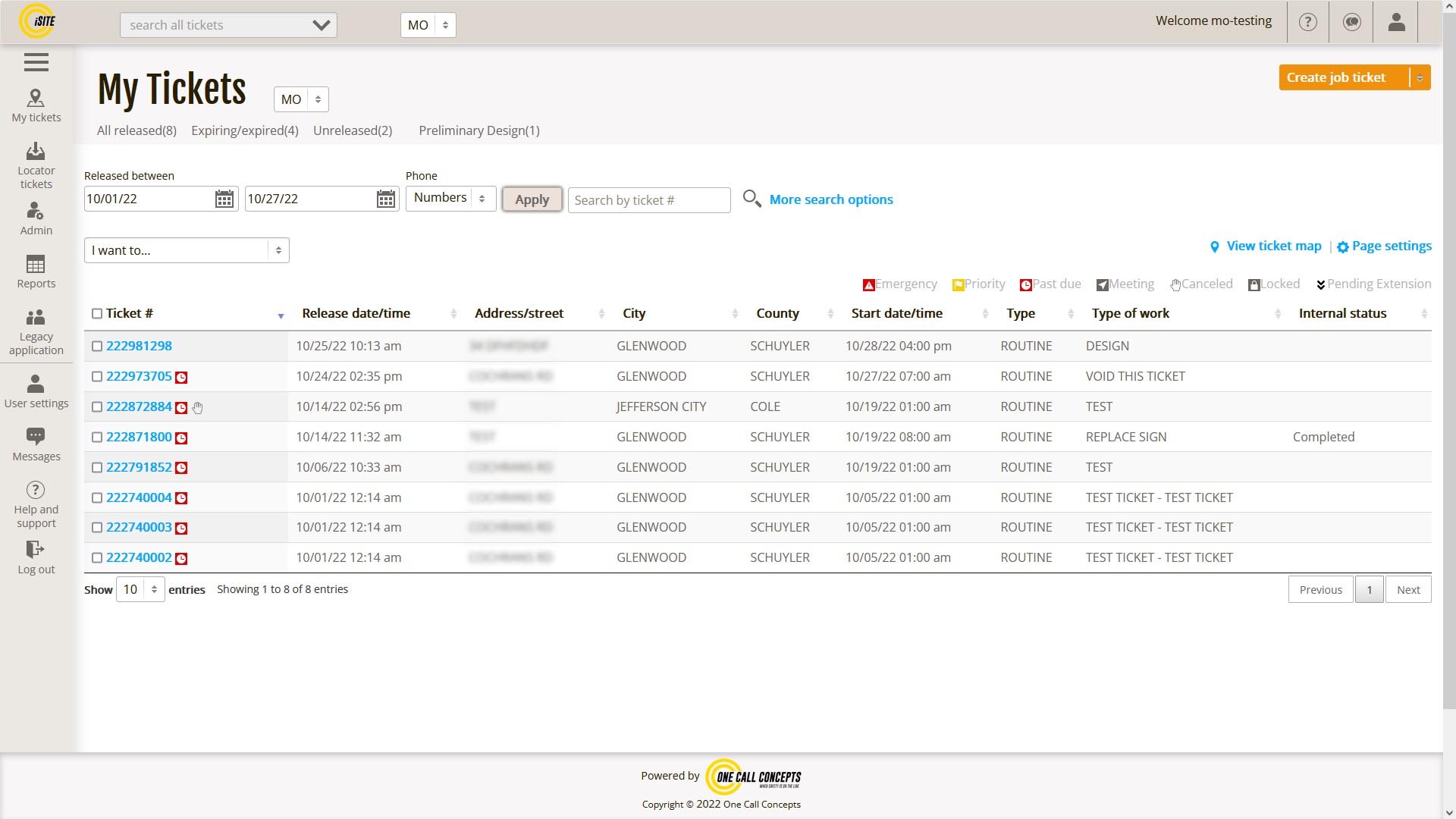Toggle the select-all checkbox in Ticket # header
Image resolution: width=1456 pixels, height=819 pixels.
point(97,314)
